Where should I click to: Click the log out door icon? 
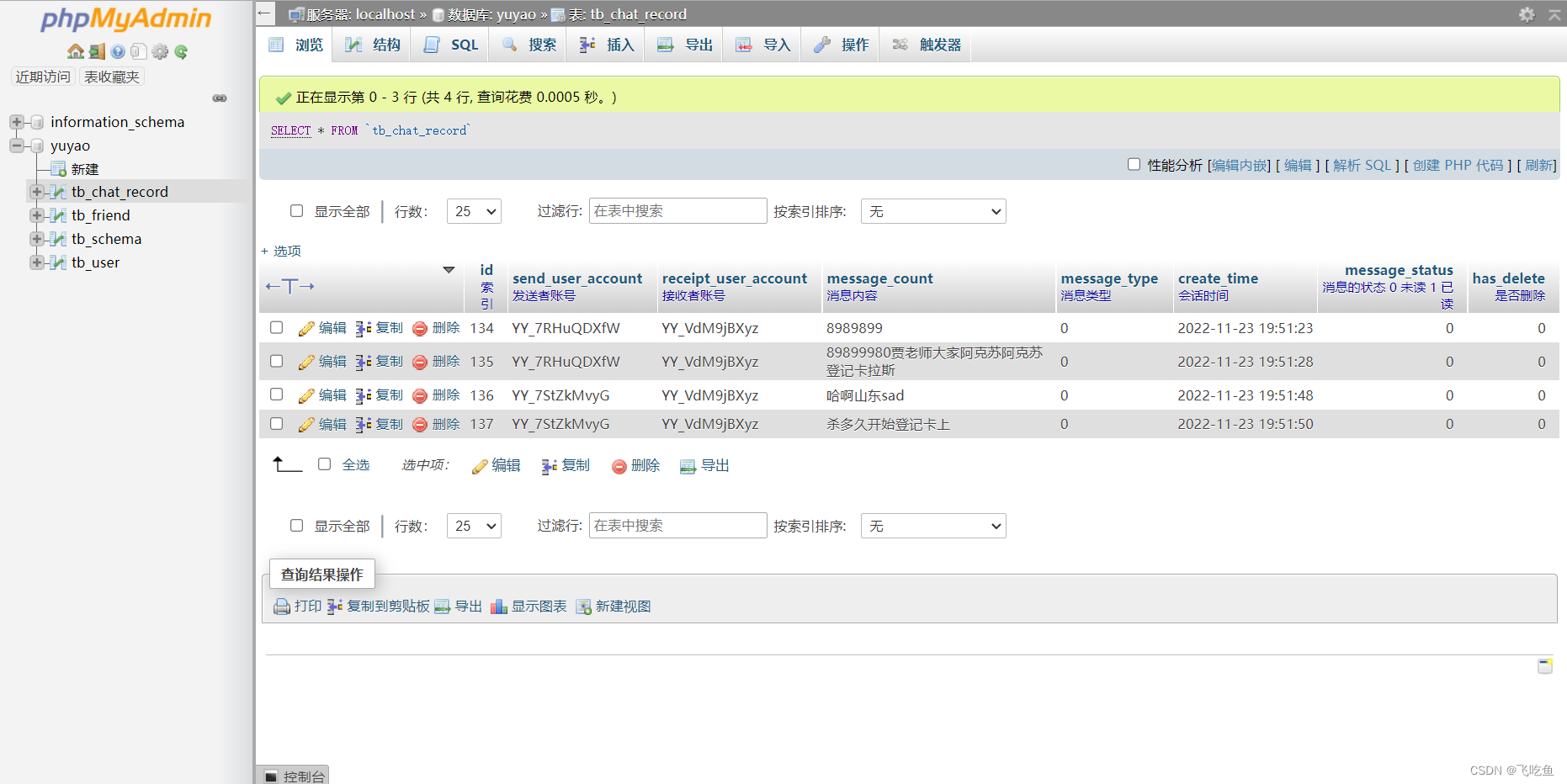click(x=98, y=51)
